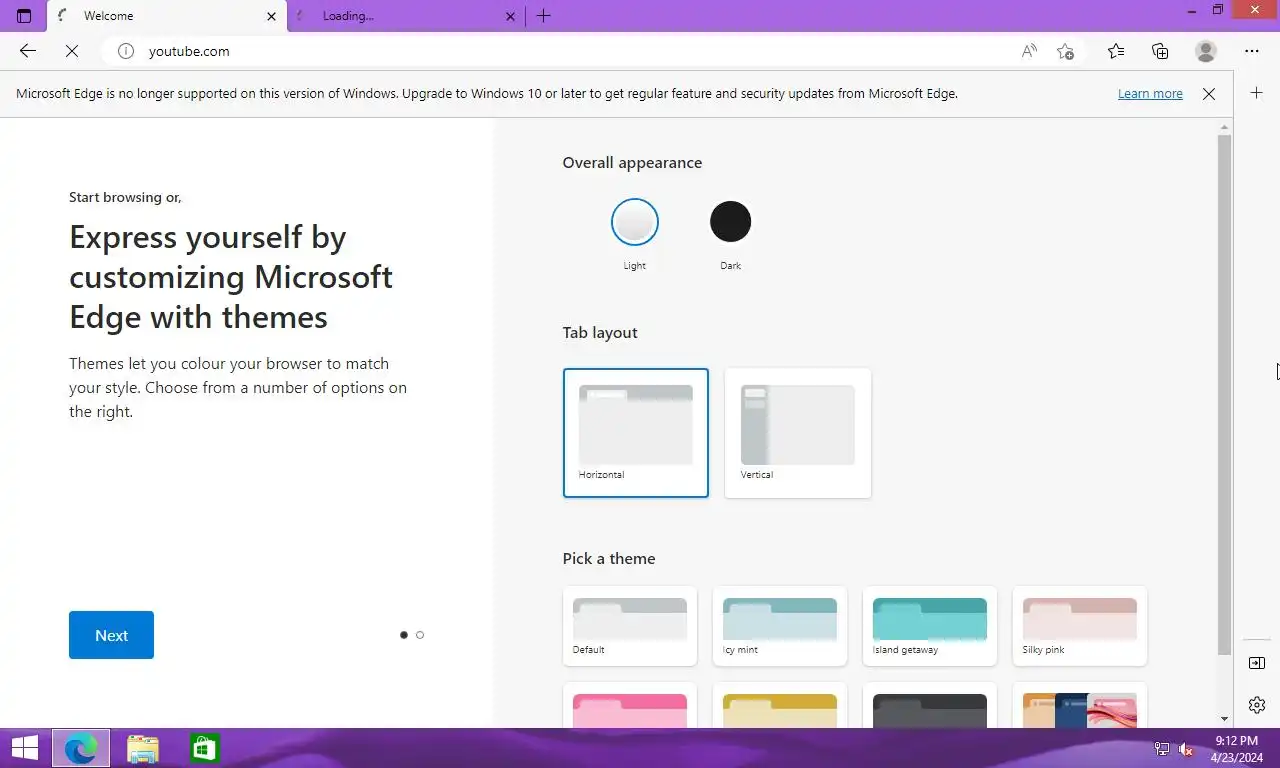Pick the Silky pink theme

coord(1080,626)
